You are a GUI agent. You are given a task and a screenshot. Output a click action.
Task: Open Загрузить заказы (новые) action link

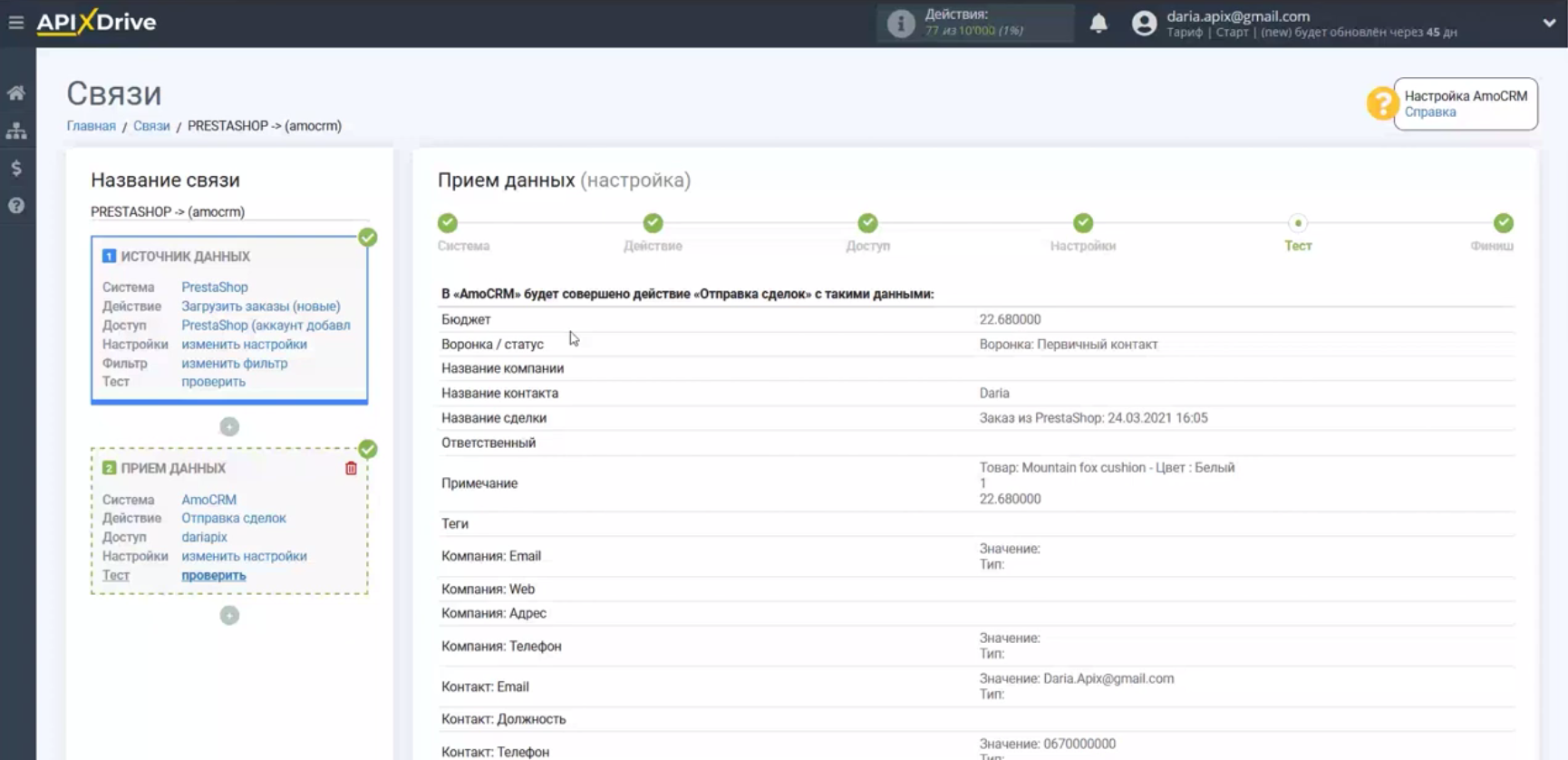pyautogui.click(x=261, y=307)
